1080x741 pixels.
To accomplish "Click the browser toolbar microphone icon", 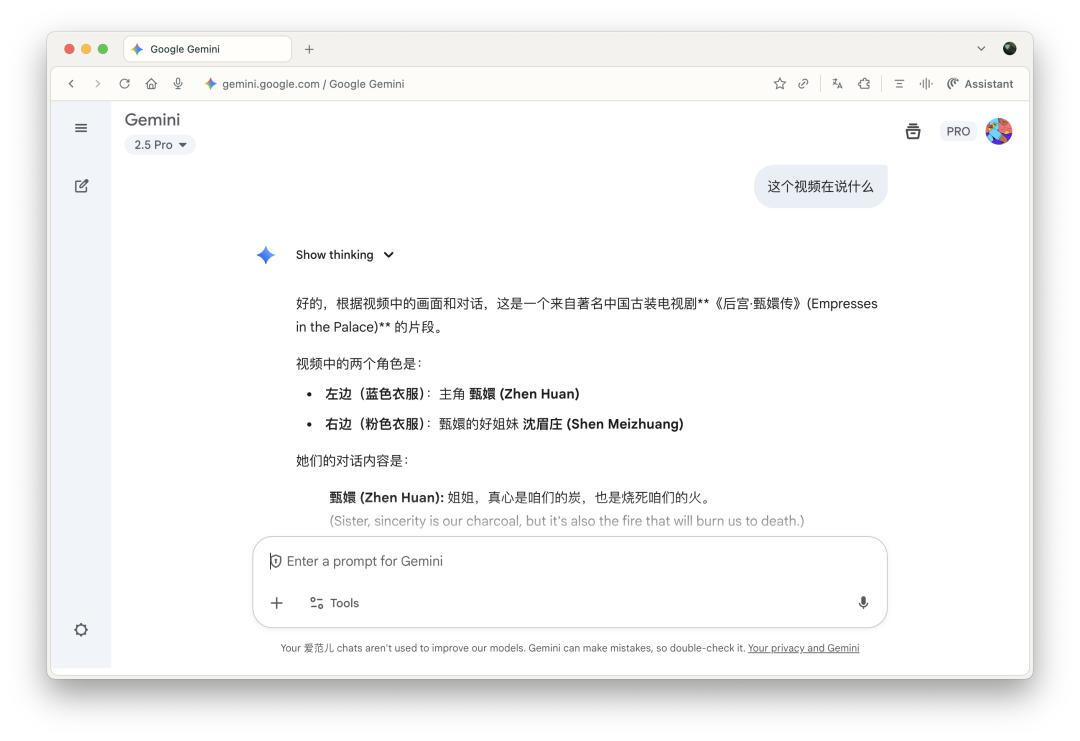I will pyautogui.click(x=178, y=84).
